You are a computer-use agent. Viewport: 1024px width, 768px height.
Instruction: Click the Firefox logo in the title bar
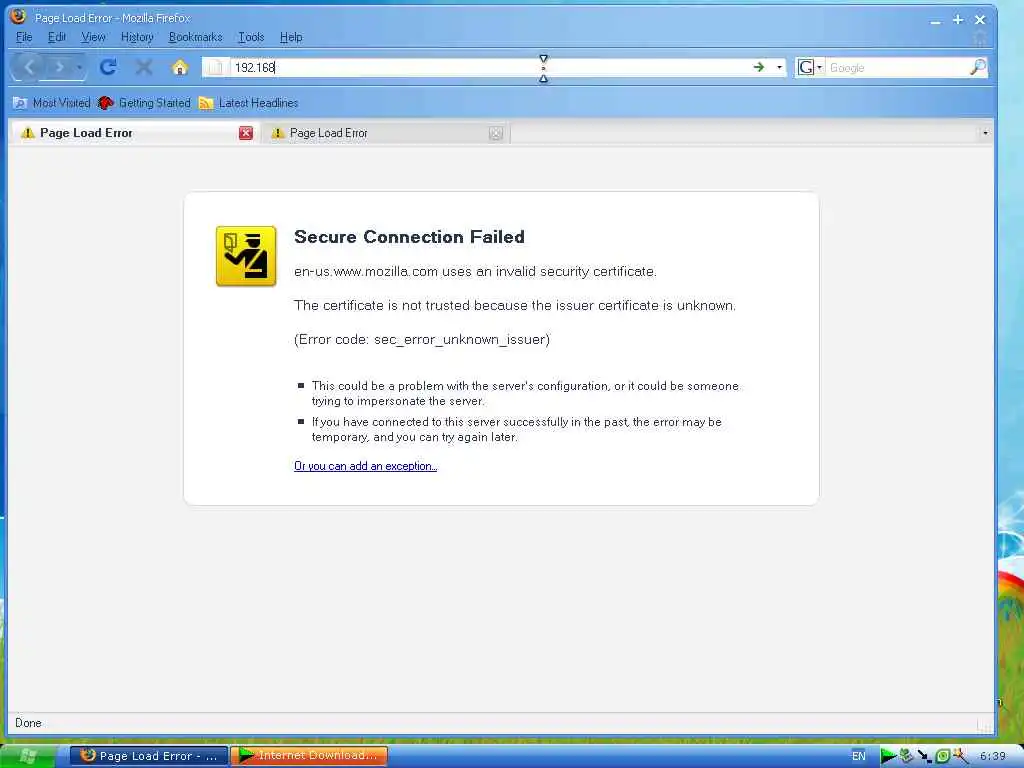18,16
